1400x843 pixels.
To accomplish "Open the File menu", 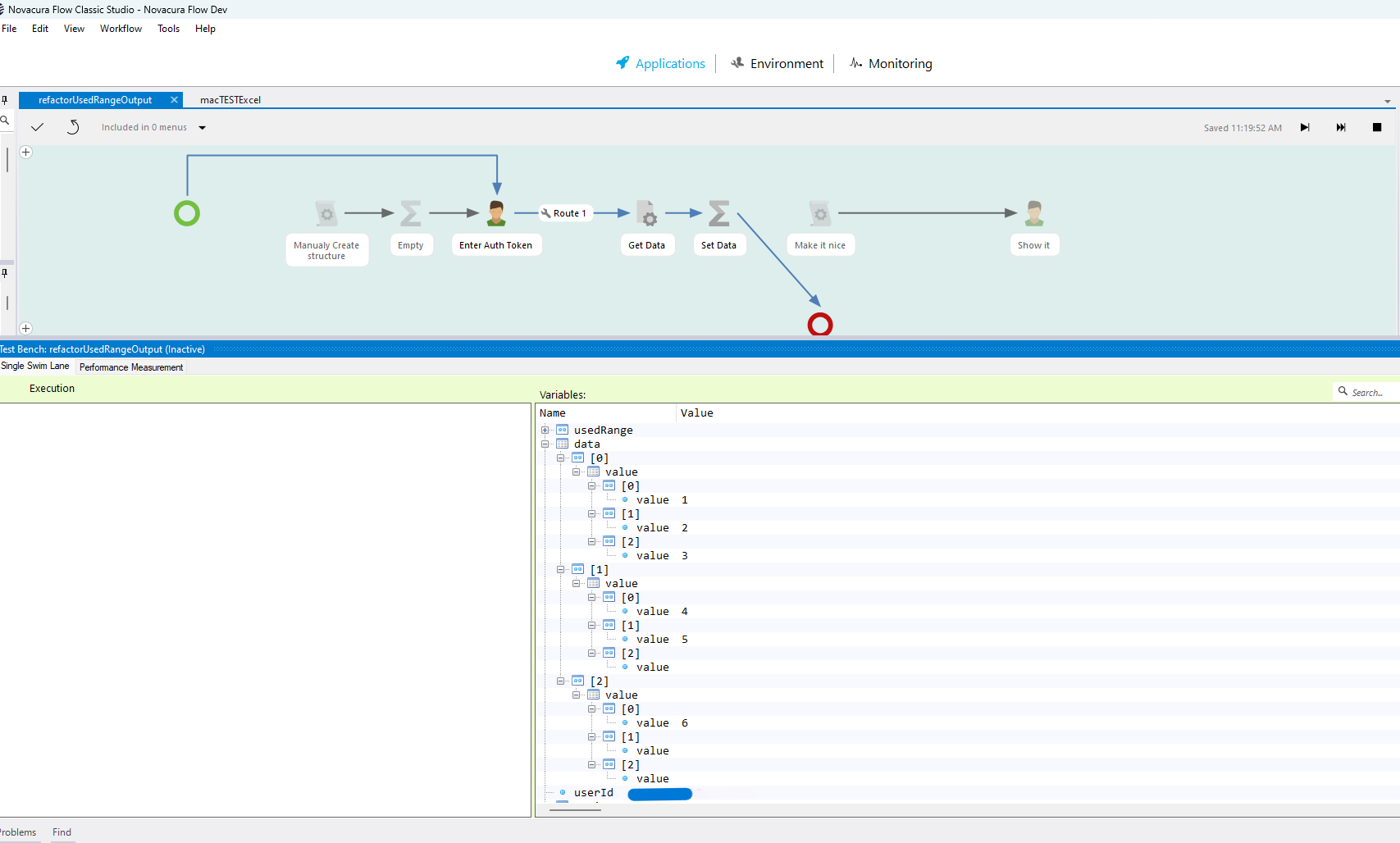I will point(9,29).
